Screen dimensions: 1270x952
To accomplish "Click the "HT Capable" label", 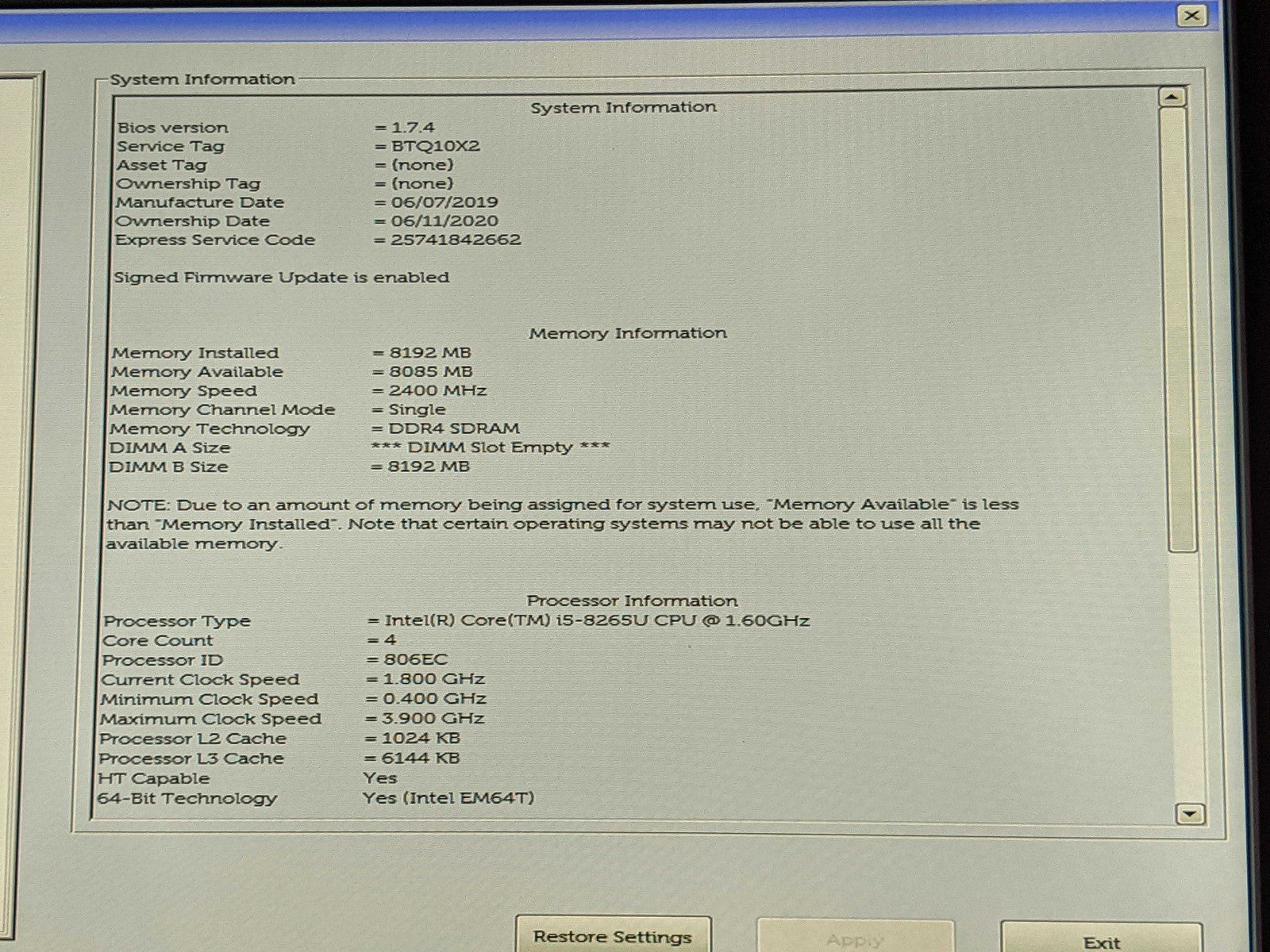I will click(154, 779).
